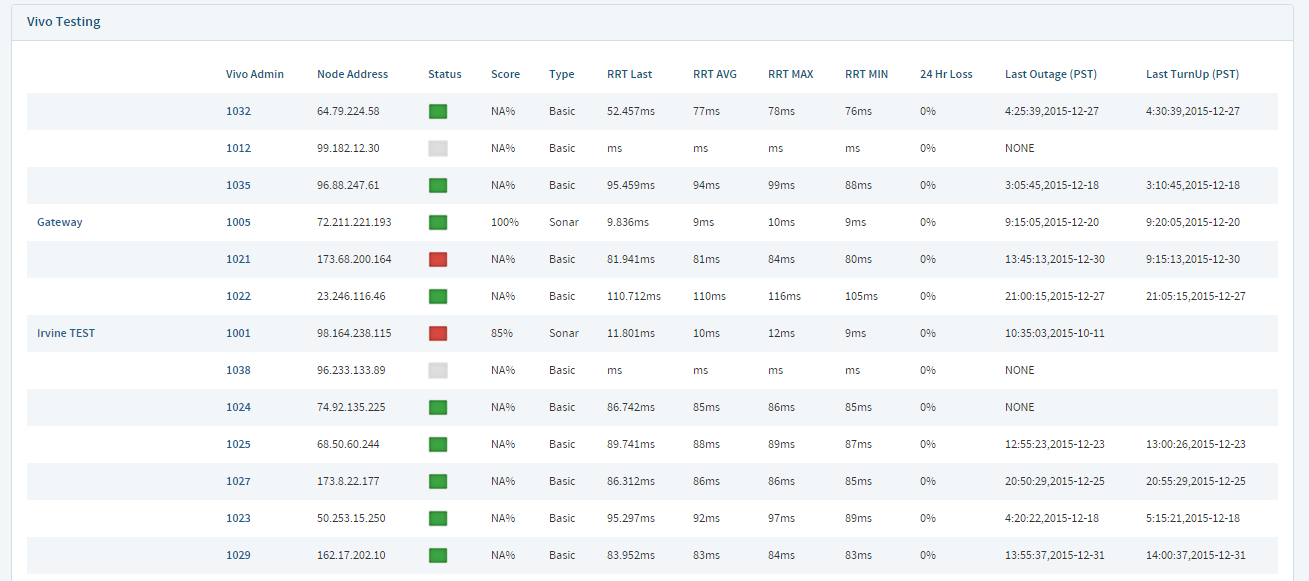Click node address 99.182.12.30

(x=348, y=148)
